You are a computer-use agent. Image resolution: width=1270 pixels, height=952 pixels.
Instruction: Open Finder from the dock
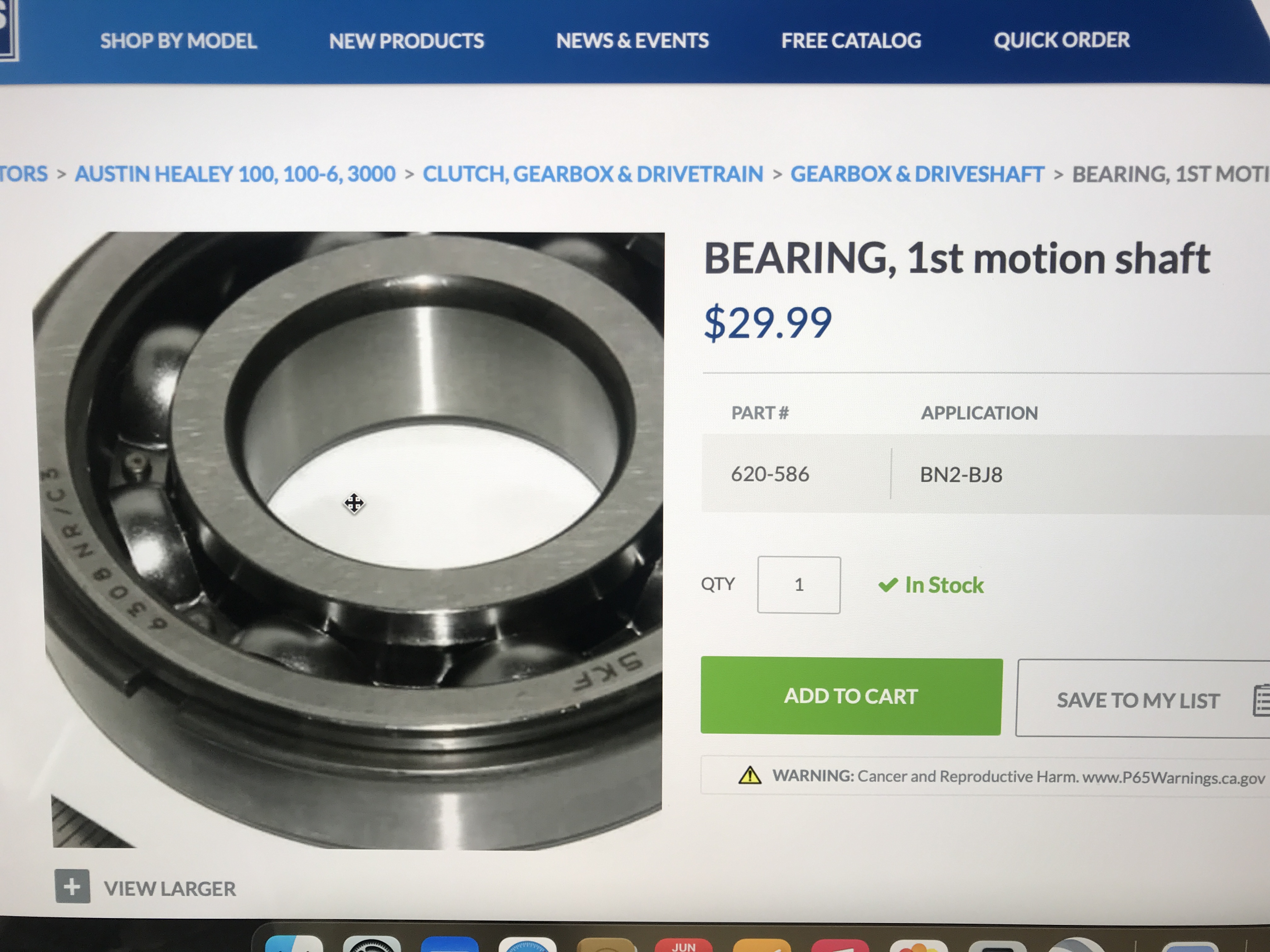(x=294, y=944)
